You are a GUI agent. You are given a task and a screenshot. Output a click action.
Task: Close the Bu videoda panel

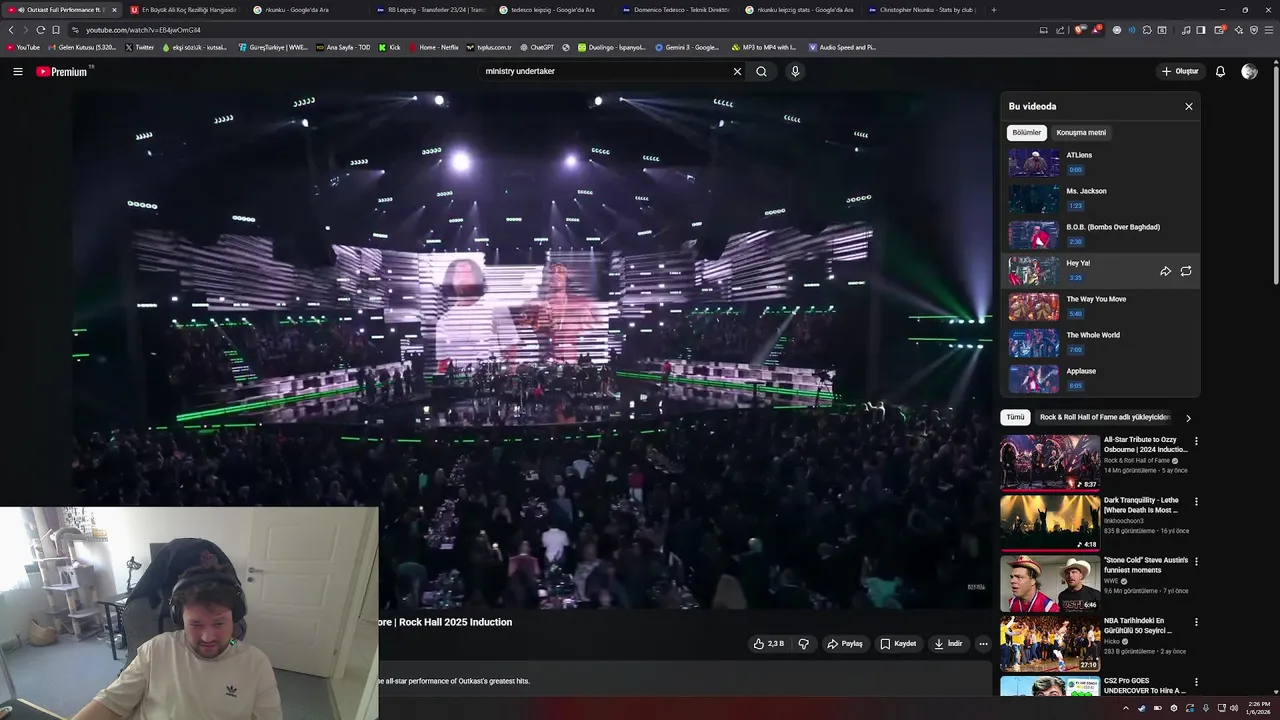click(1189, 106)
